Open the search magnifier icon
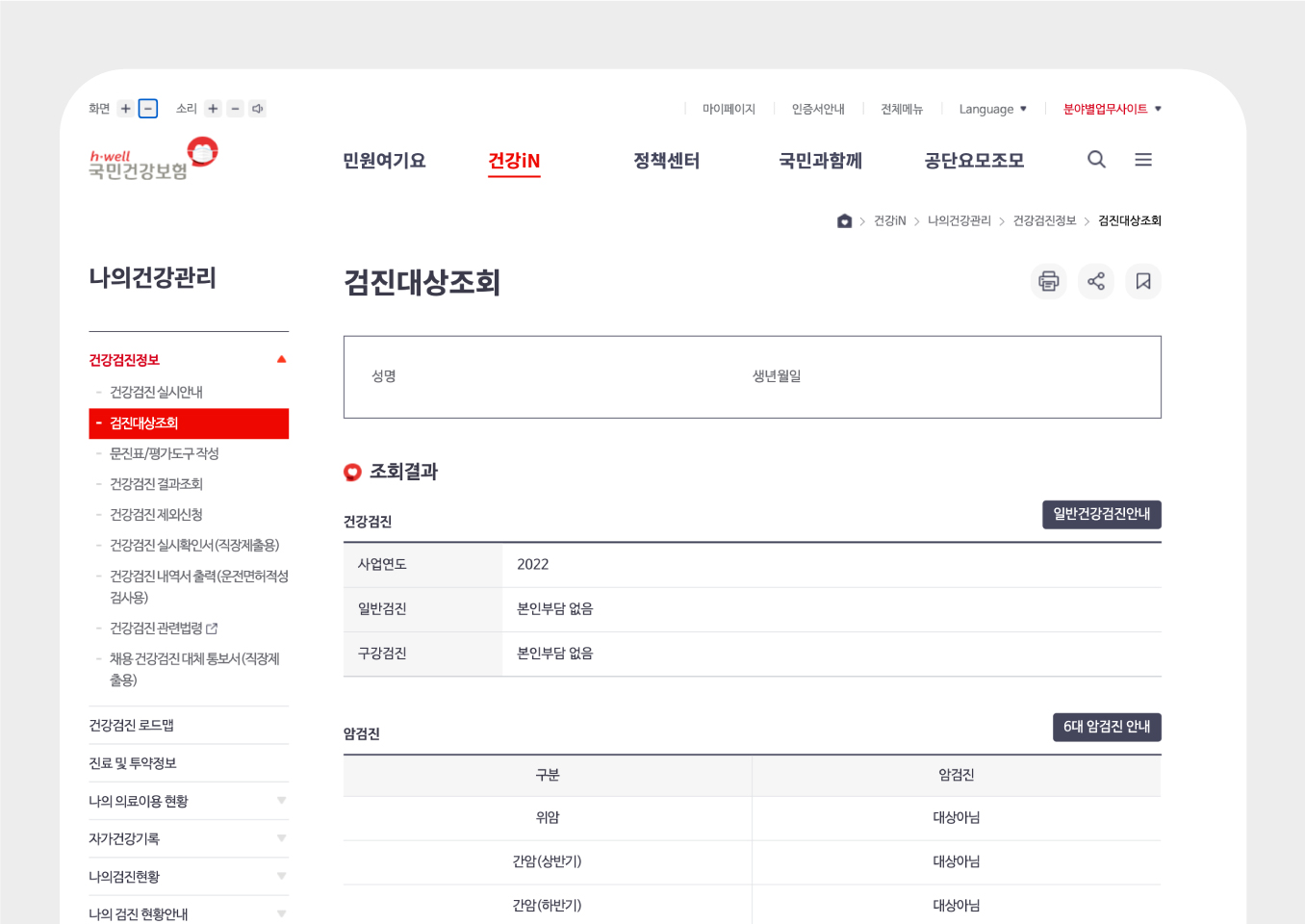Viewport: 1305px width, 924px height. pyautogui.click(x=1096, y=159)
